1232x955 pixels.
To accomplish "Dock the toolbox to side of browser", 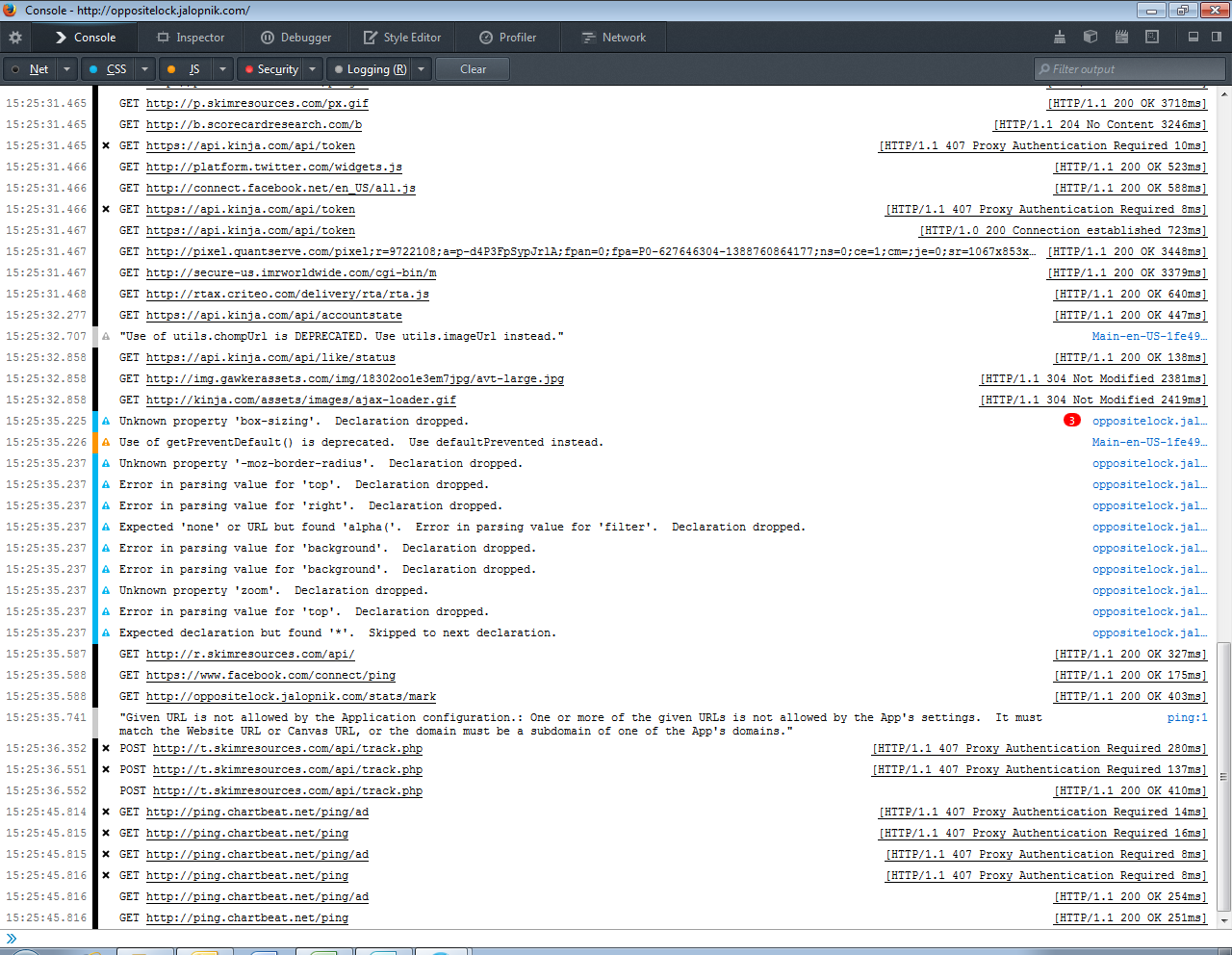I will click(x=1217, y=37).
